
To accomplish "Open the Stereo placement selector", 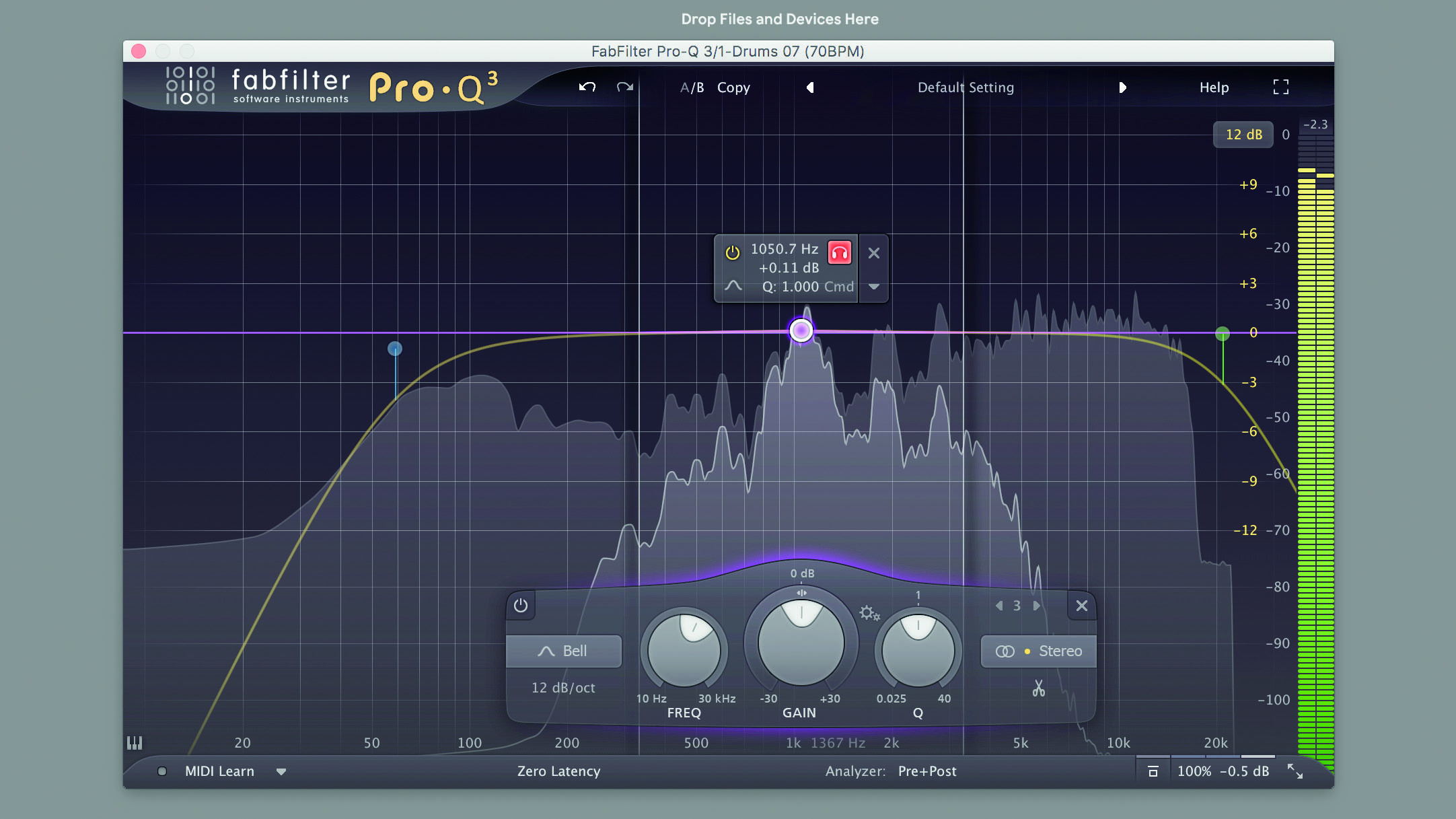I will click(1038, 651).
